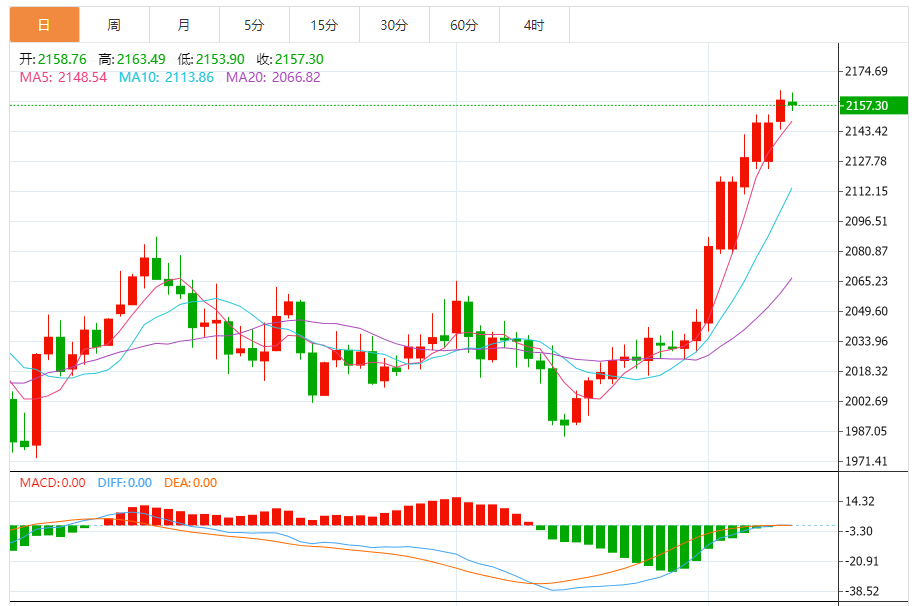Image resolution: width=918 pixels, height=606 pixels.
Task: Click the DIFF:0.00 indicator label
Action: [x=125, y=482]
